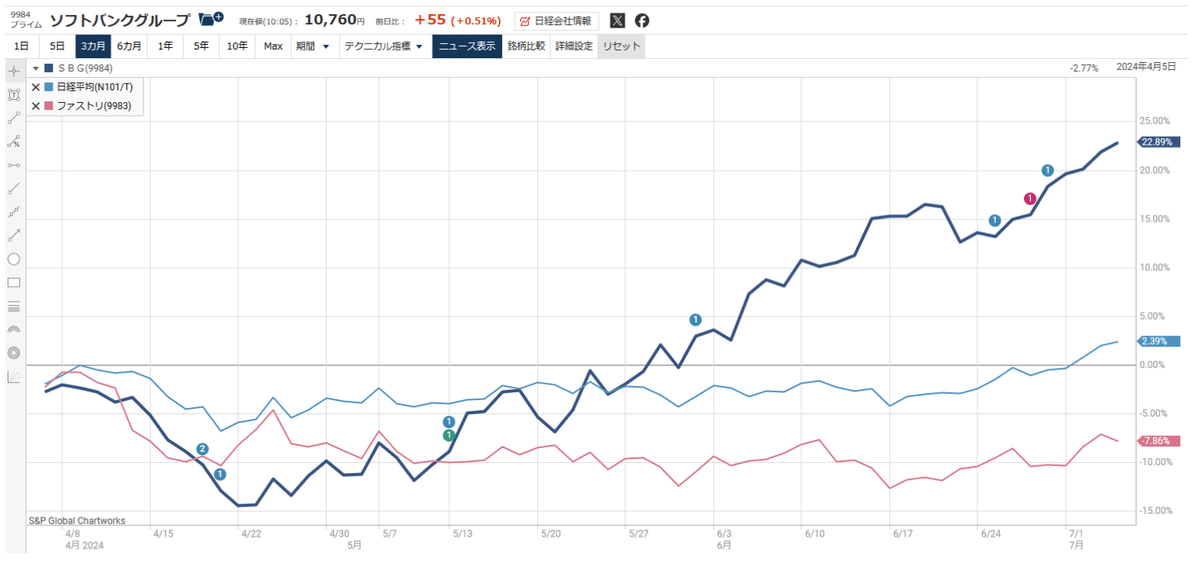This screenshot has width=1200, height=562.
Task: Click the SBG(9984) legend label
Action: (85, 68)
